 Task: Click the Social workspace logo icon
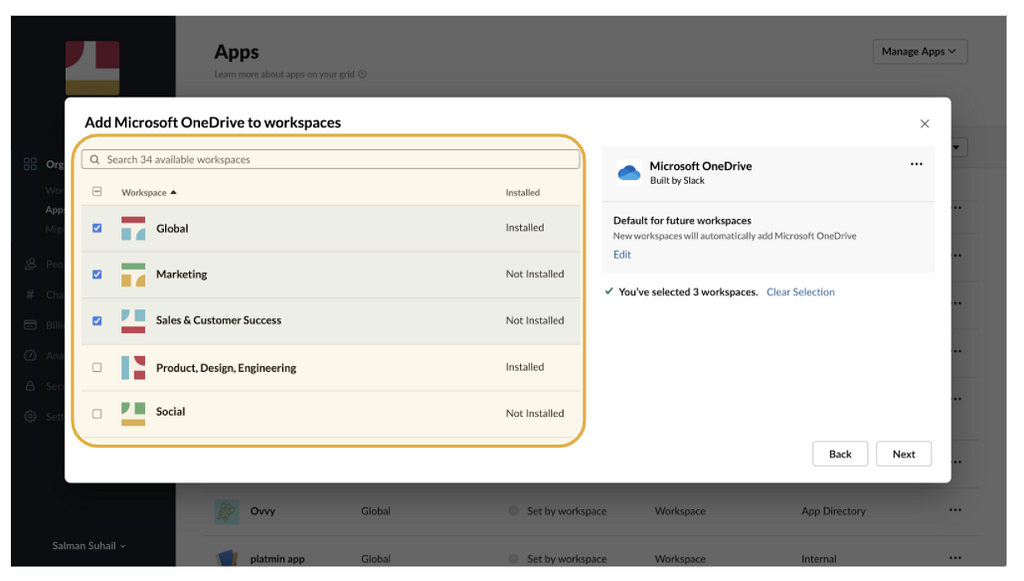click(133, 414)
